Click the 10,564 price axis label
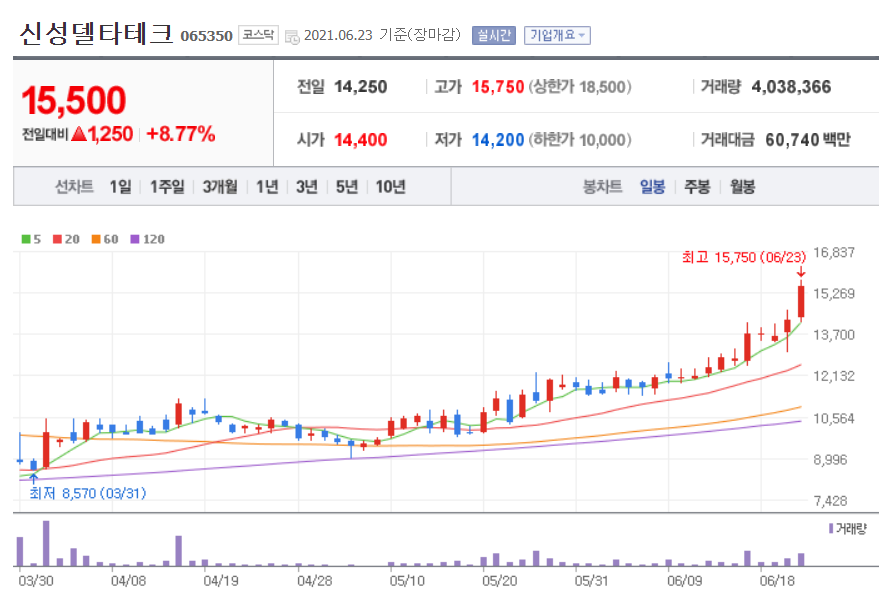Screen dimensions: 879x598 834,419
